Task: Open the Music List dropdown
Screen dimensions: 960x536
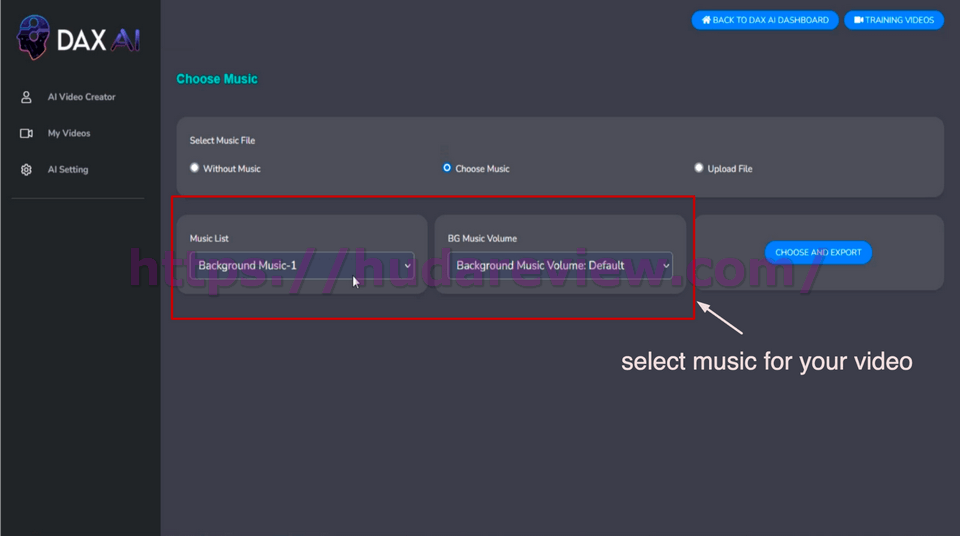Action: pos(300,265)
